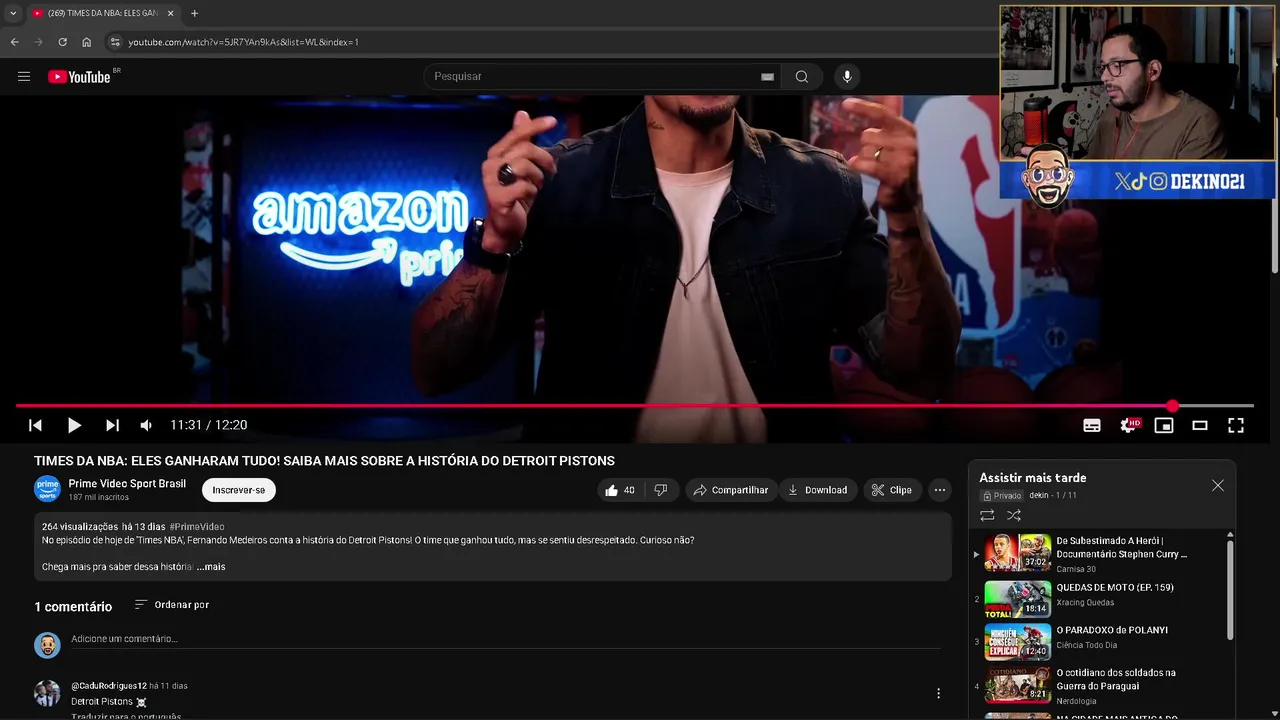The width and height of the screenshot is (1280, 720).
Task: Toggle subtitles on the player
Action: pos(1092,425)
